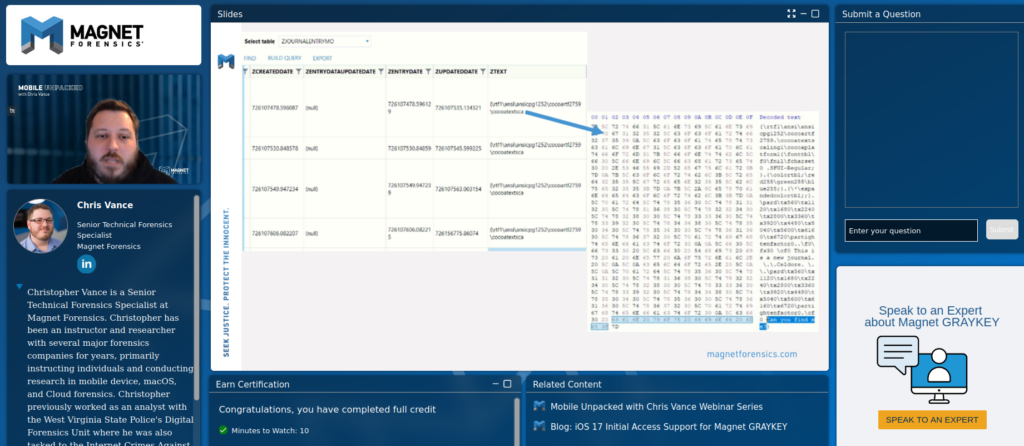
Task: Click cell 726107535.134321
Action: tap(458, 107)
